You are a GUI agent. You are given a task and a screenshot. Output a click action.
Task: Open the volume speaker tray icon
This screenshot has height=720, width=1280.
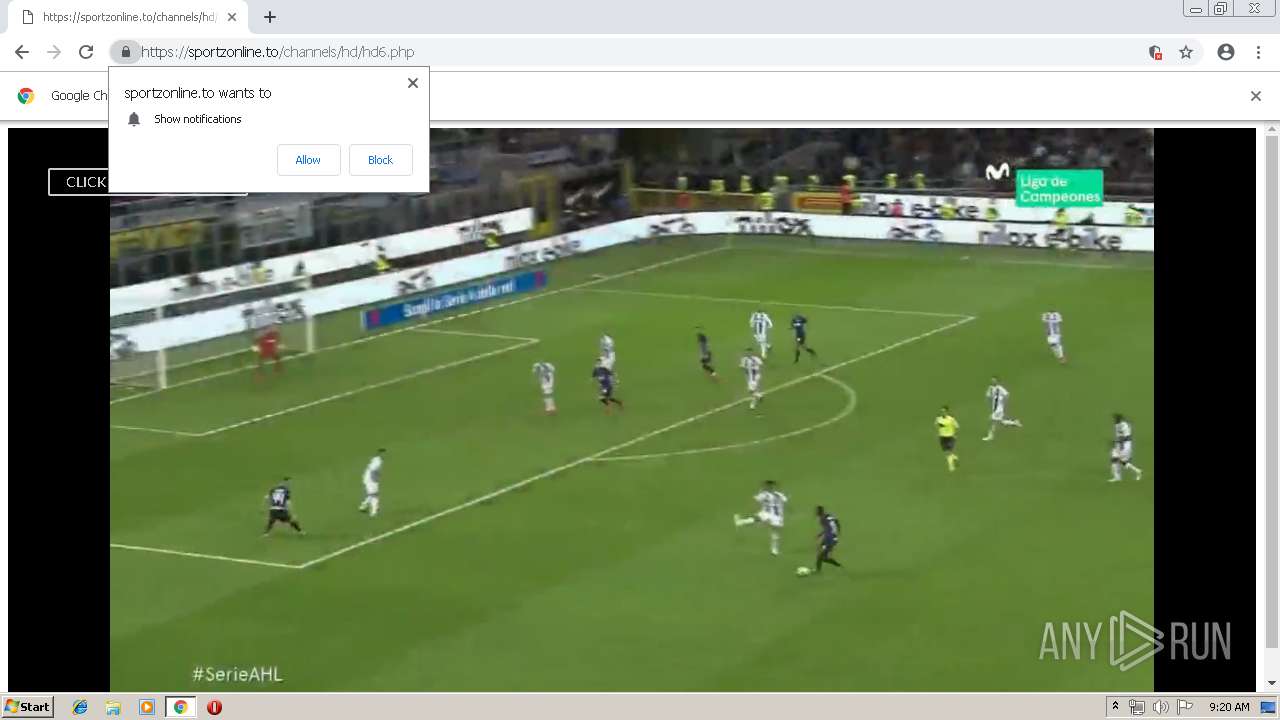tap(1160, 707)
